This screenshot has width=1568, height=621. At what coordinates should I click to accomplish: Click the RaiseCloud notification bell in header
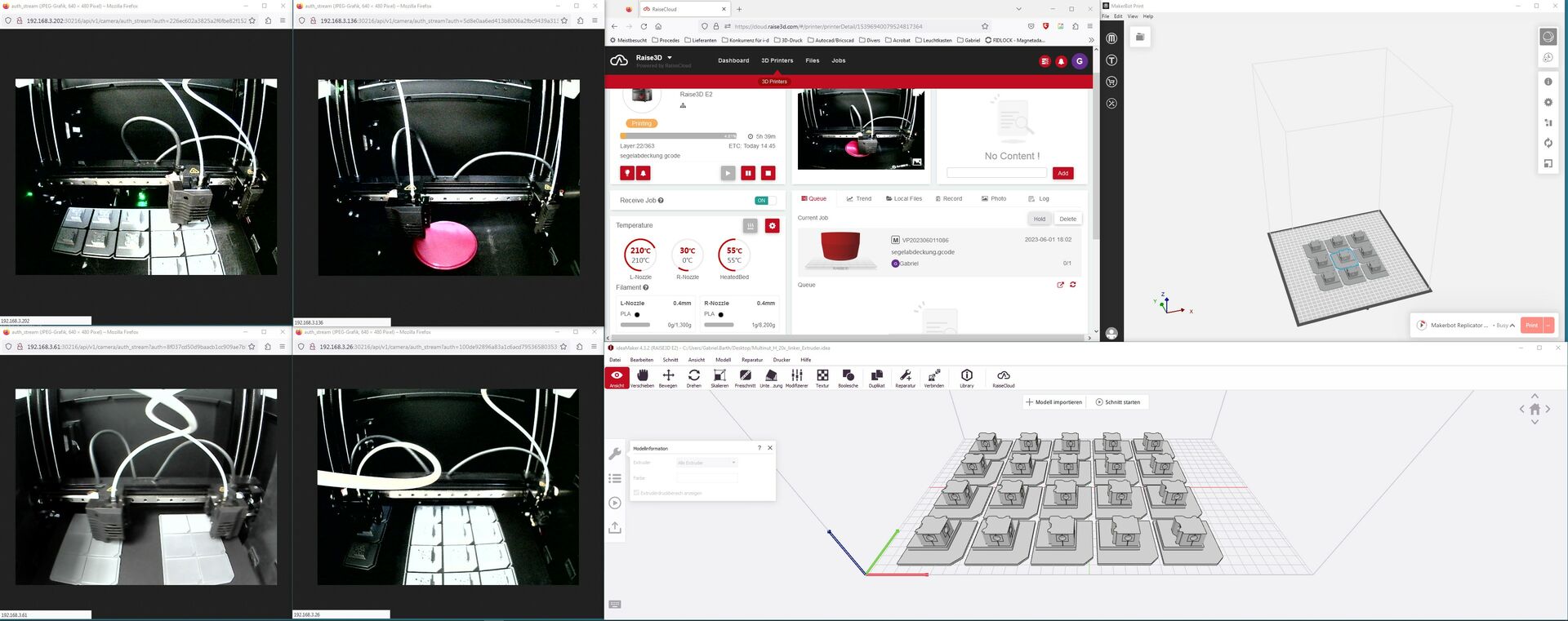pyautogui.click(x=1061, y=61)
